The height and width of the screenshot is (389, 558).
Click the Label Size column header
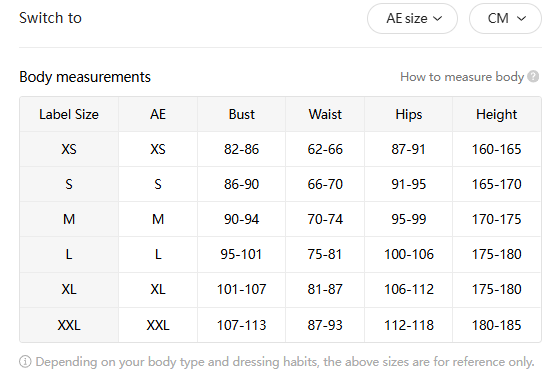69,114
